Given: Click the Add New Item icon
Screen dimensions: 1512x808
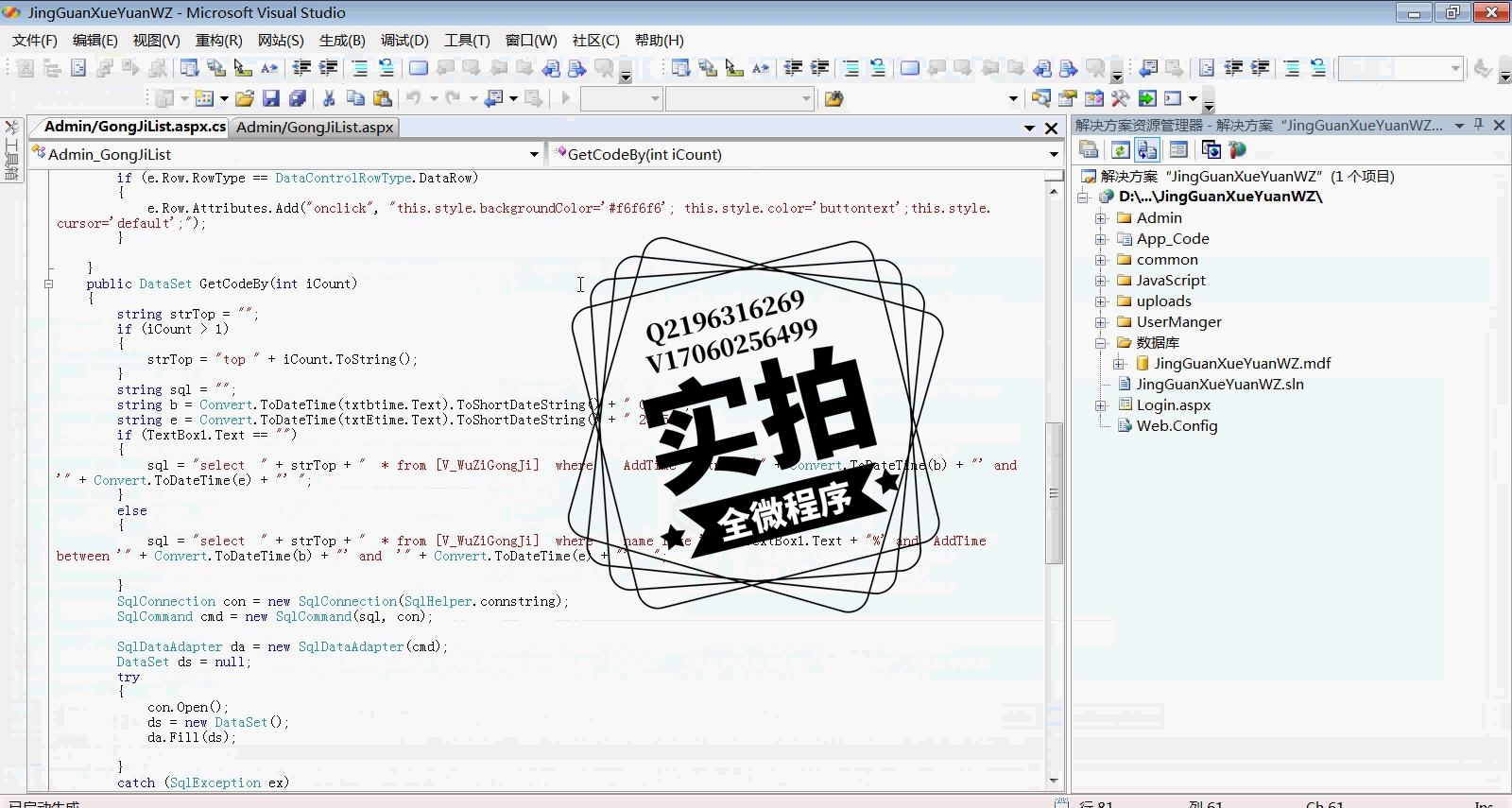Looking at the screenshot, I should (x=204, y=98).
